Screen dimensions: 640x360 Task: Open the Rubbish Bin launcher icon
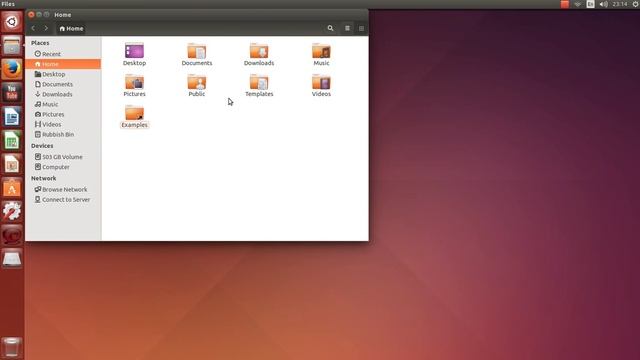click(12, 347)
